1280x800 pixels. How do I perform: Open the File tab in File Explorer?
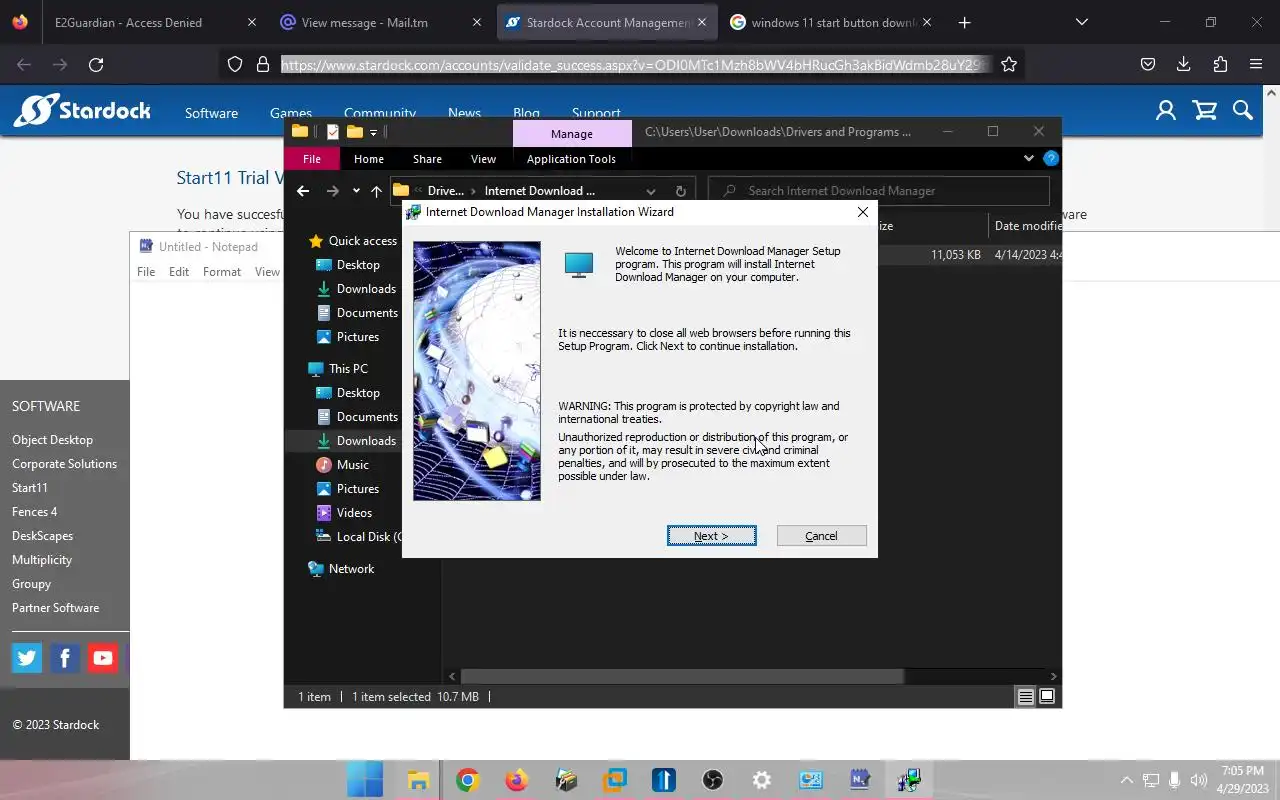click(x=312, y=159)
